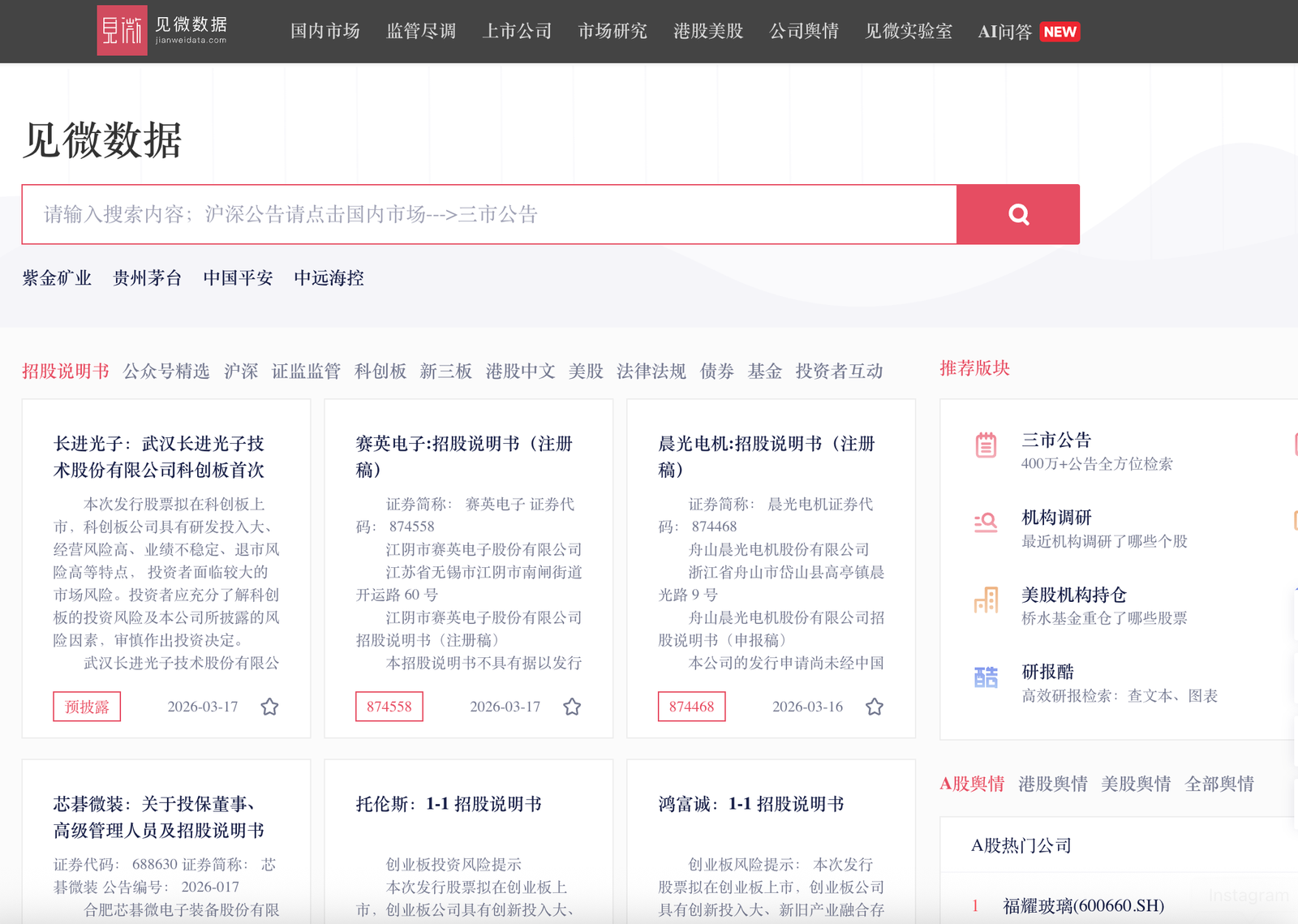Select the 招股说明书 tab
This screenshot has height=924, width=1298.
[x=66, y=372]
